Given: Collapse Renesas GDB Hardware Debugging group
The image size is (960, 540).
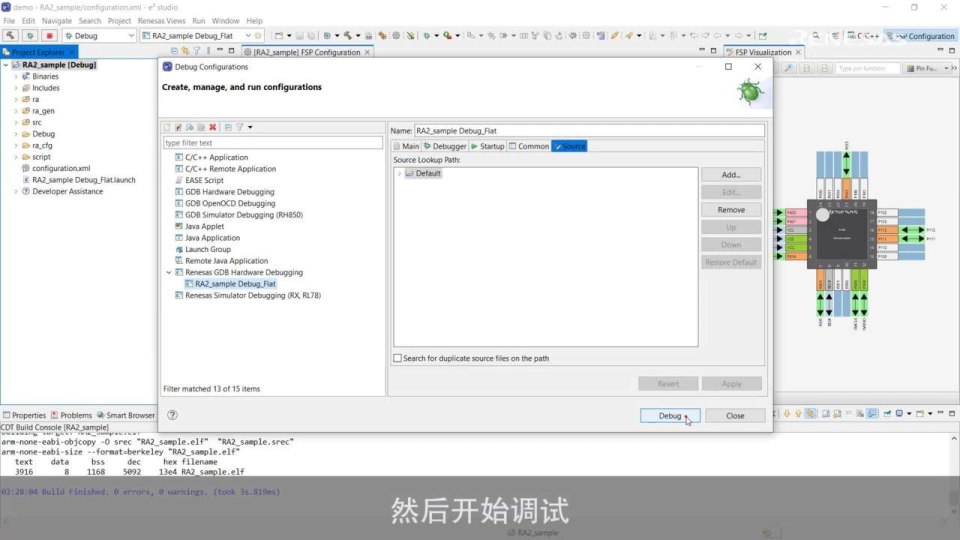Looking at the screenshot, I should coord(169,272).
